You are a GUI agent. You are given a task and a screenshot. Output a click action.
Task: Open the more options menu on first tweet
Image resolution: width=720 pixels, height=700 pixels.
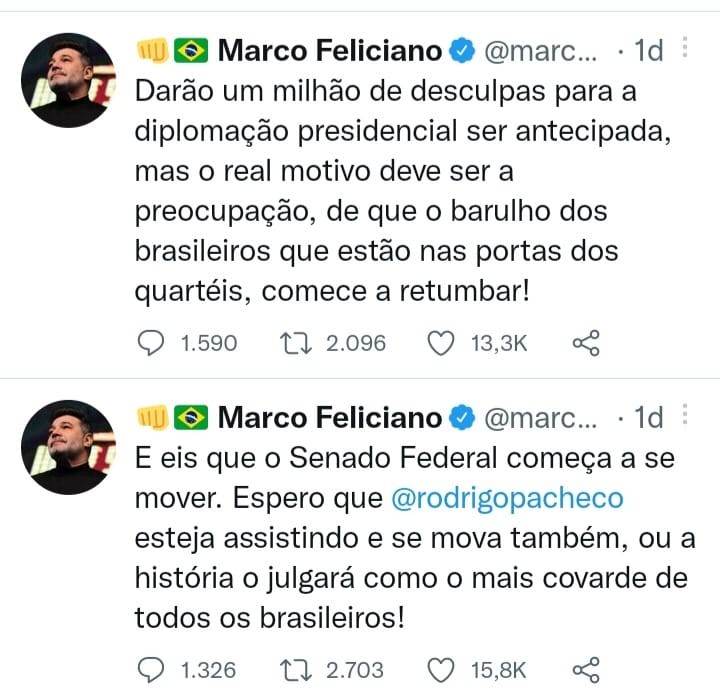[x=685, y=47]
